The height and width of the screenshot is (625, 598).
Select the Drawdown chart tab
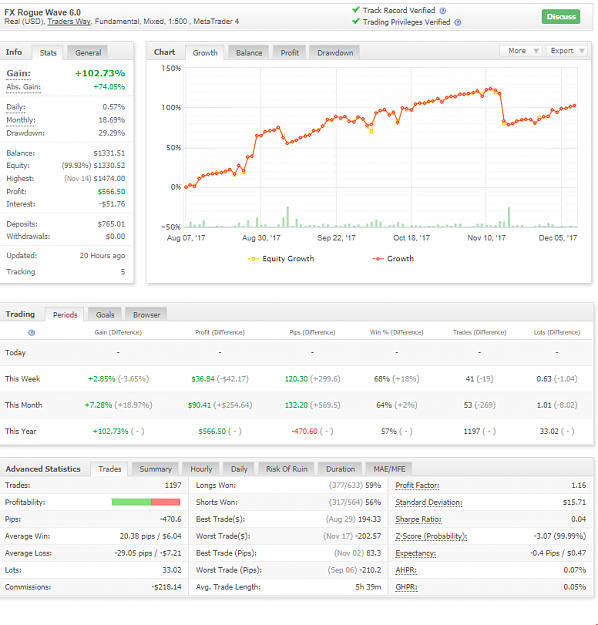[x=335, y=53]
